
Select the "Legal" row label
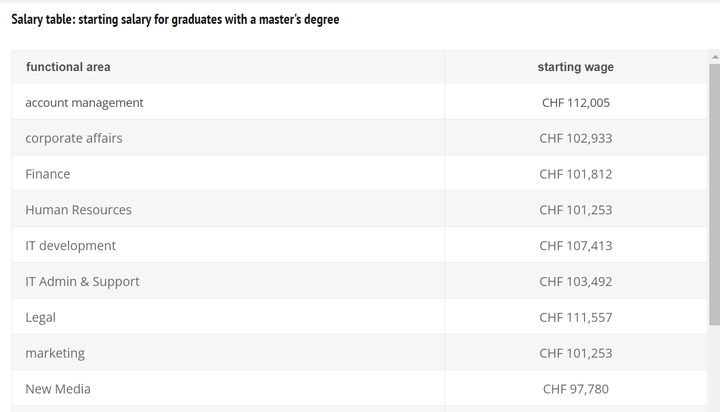click(x=40, y=317)
